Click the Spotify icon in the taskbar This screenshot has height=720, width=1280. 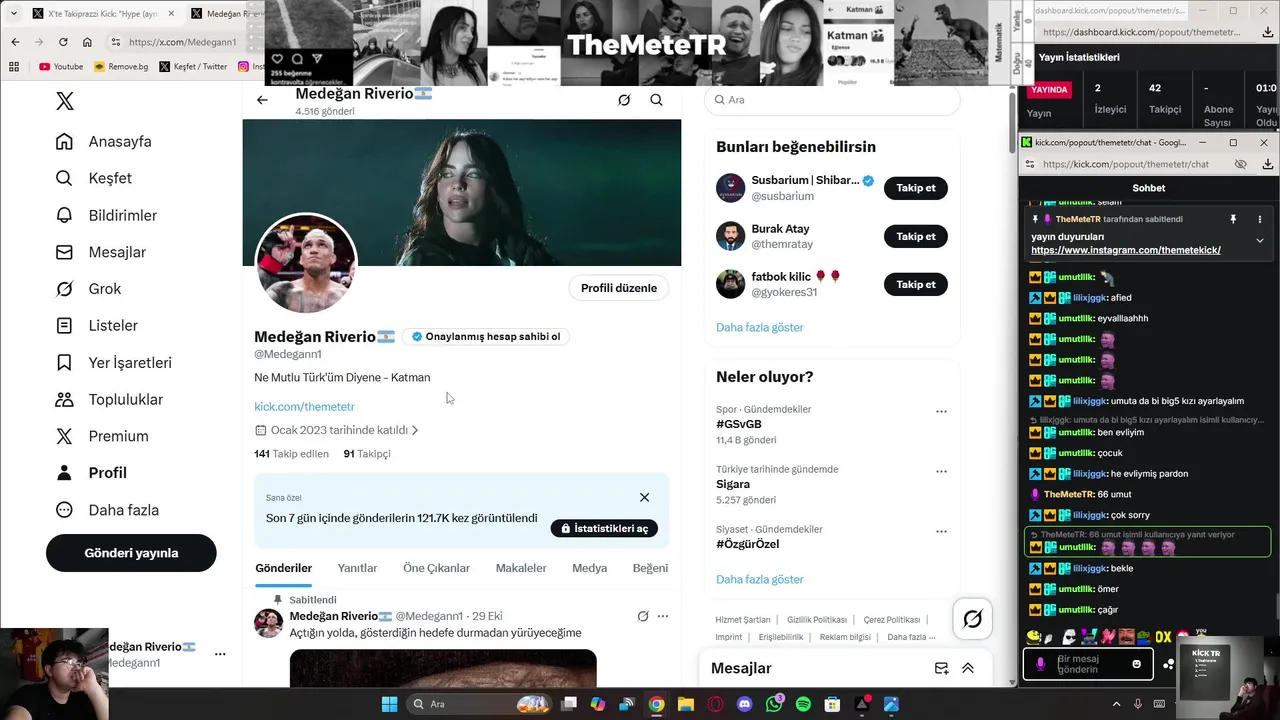click(x=803, y=704)
